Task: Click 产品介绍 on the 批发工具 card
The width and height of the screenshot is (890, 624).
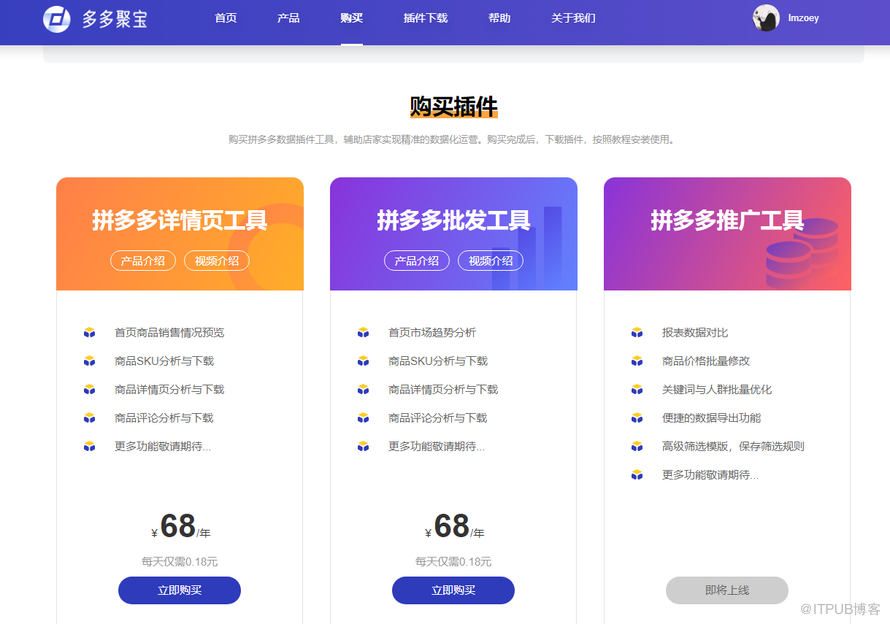Action: [x=417, y=261]
